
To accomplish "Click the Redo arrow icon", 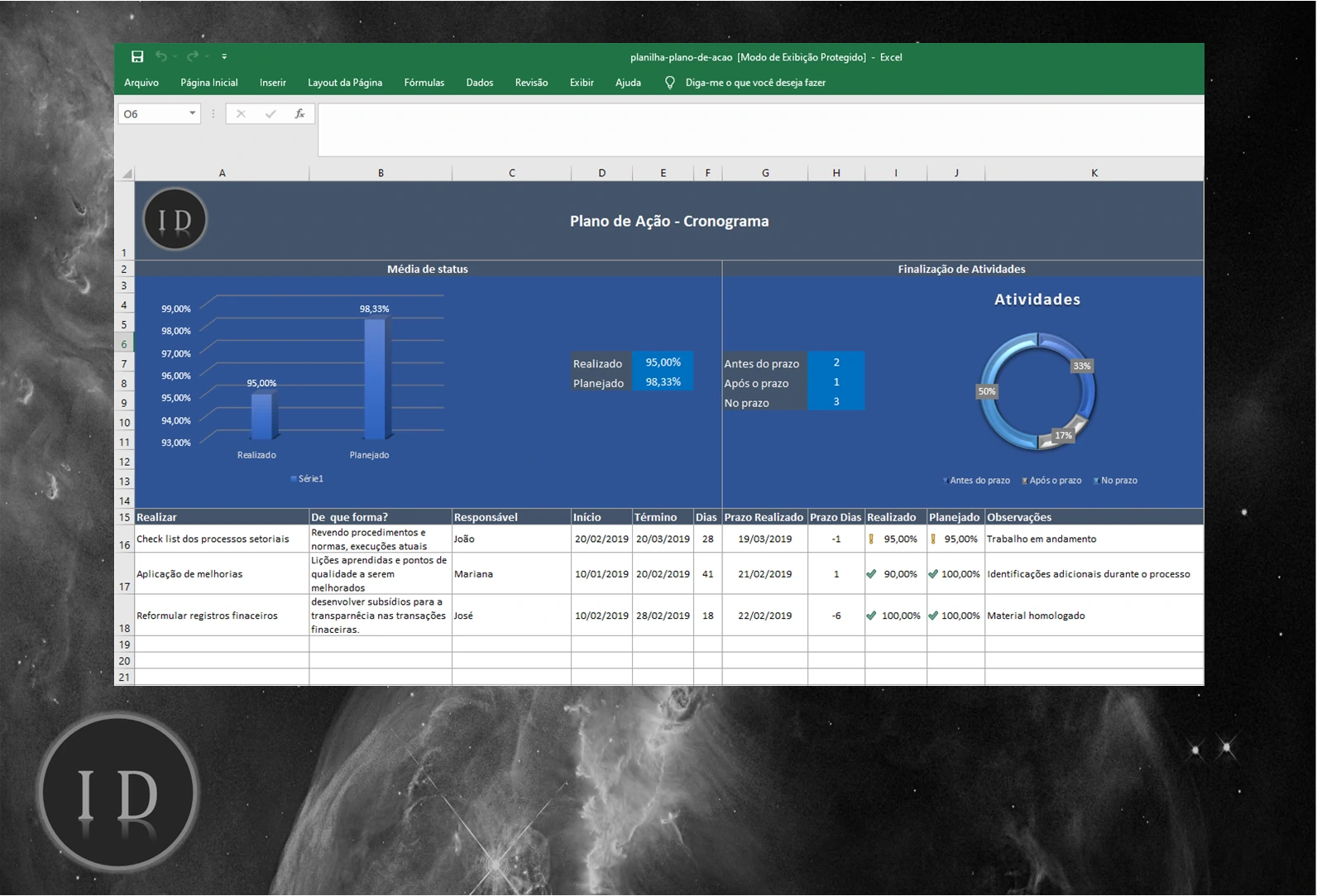I will (x=193, y=56).
